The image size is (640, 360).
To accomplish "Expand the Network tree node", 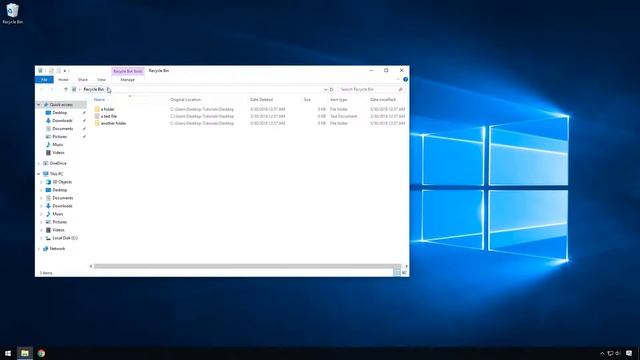I will tap(39, 249).
